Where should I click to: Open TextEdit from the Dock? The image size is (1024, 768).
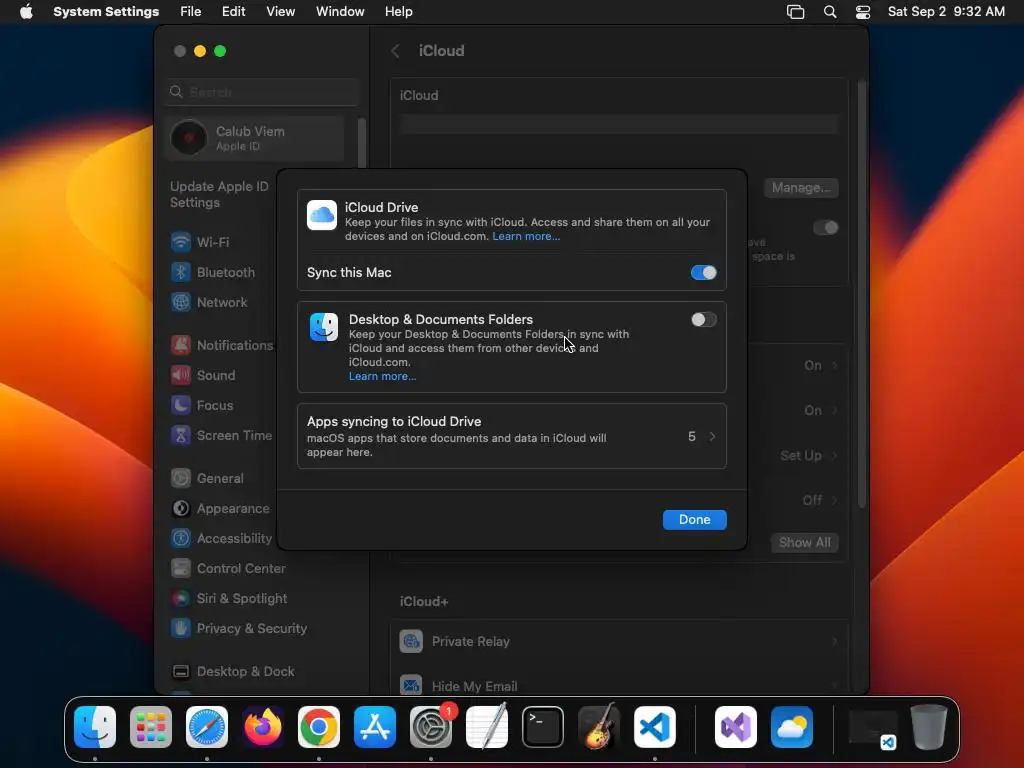click(487, 726)
